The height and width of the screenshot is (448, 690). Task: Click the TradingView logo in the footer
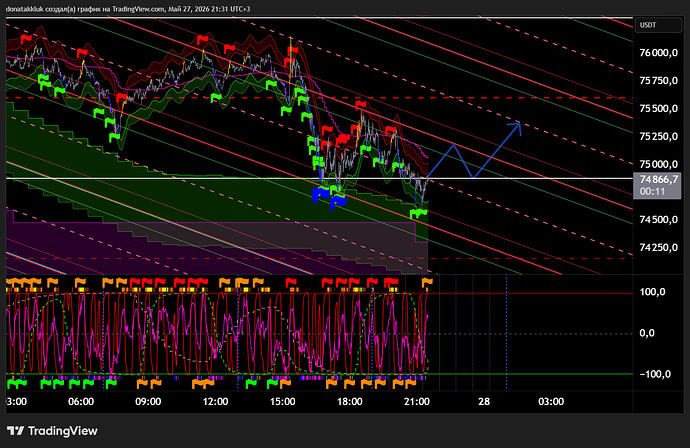point(52,431)
